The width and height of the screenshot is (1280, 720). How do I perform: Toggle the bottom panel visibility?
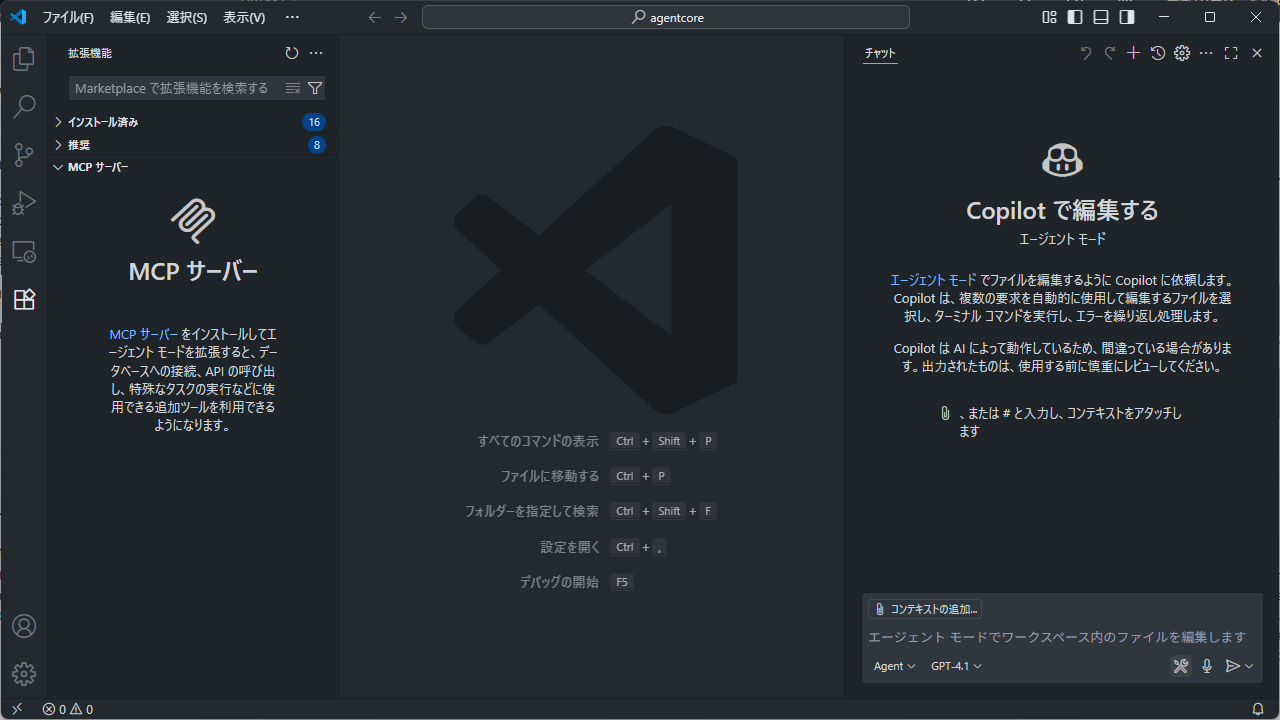tap(1101, 17)
